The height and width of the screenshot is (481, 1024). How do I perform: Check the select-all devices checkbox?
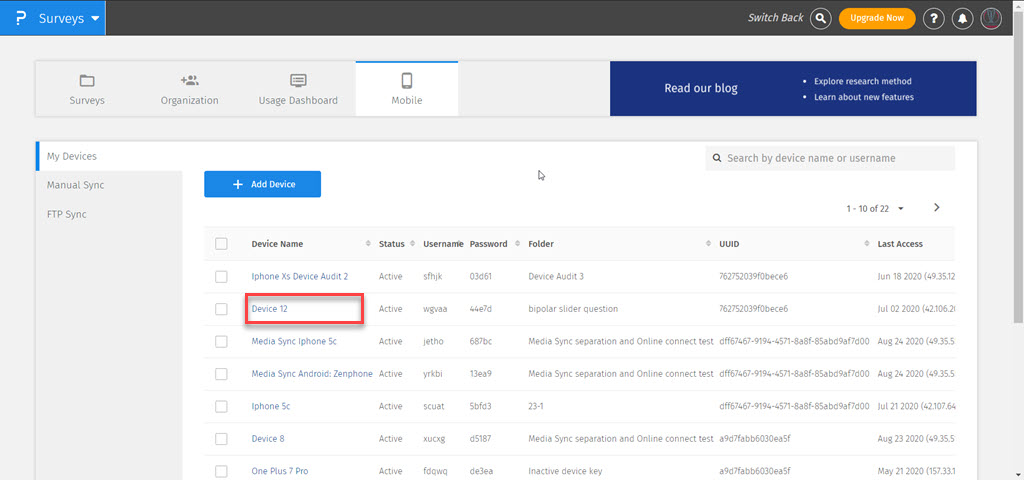tap(221, 244)
